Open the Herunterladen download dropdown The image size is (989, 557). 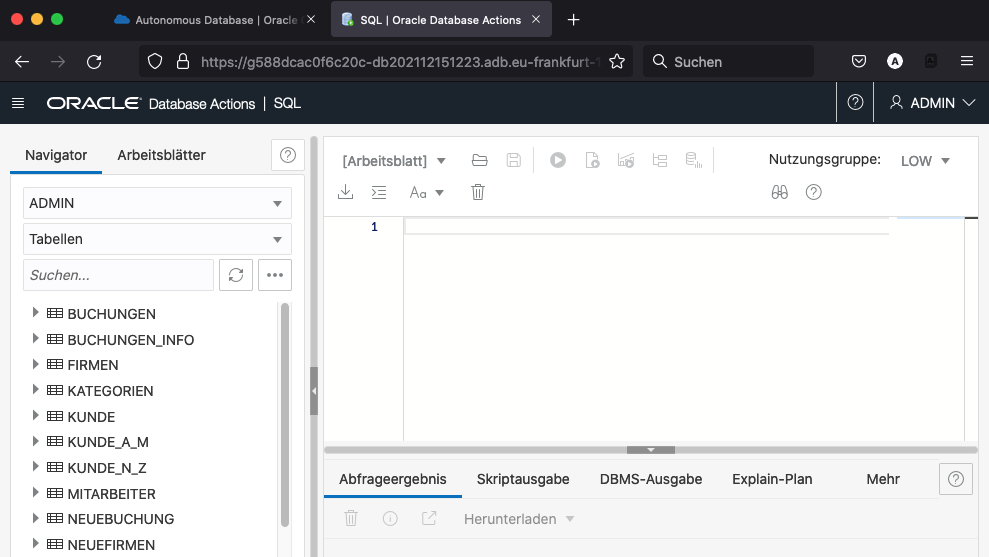point(518,519)
